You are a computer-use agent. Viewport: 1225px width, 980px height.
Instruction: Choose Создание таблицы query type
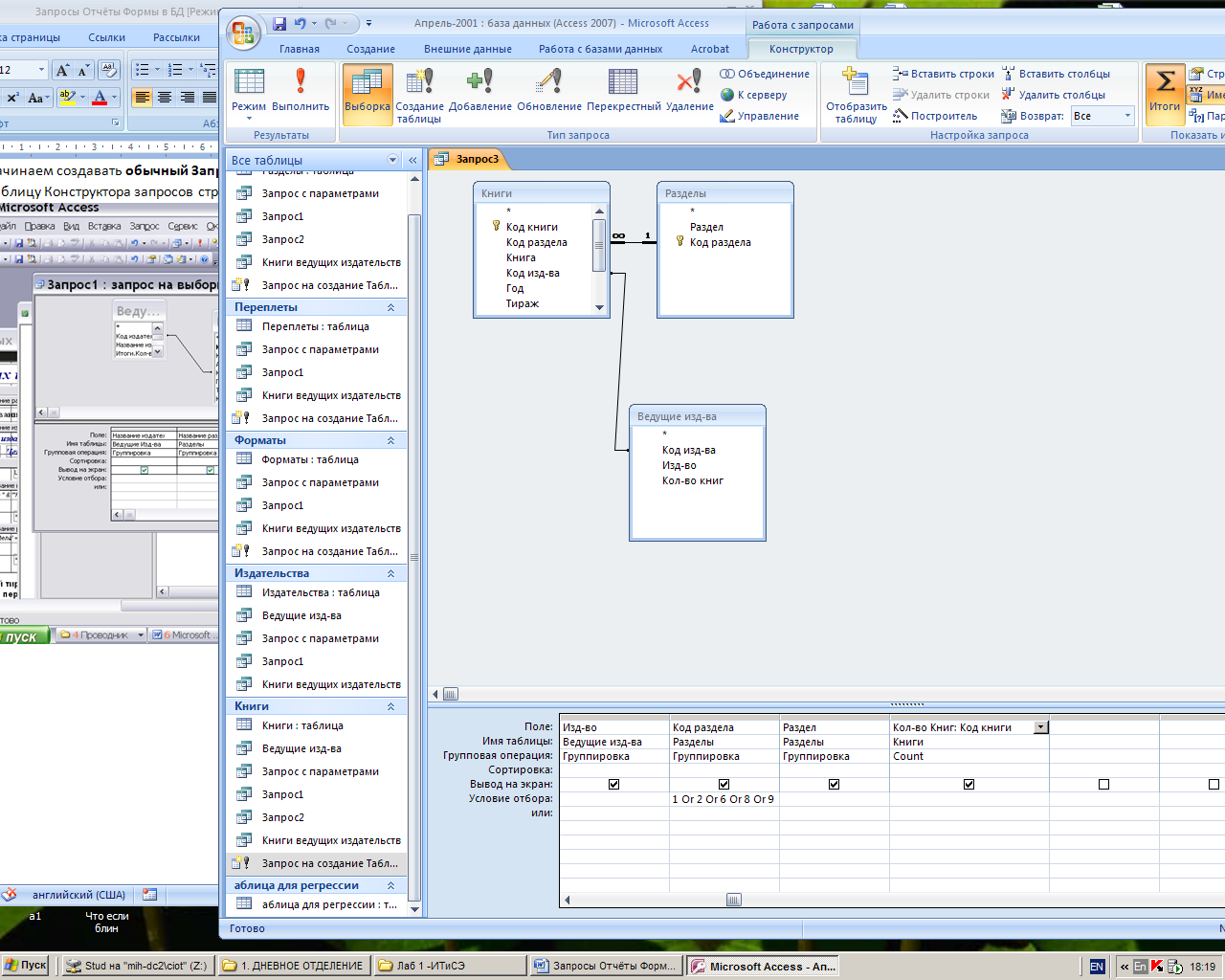pyautogui.click(x=419, y=96)
